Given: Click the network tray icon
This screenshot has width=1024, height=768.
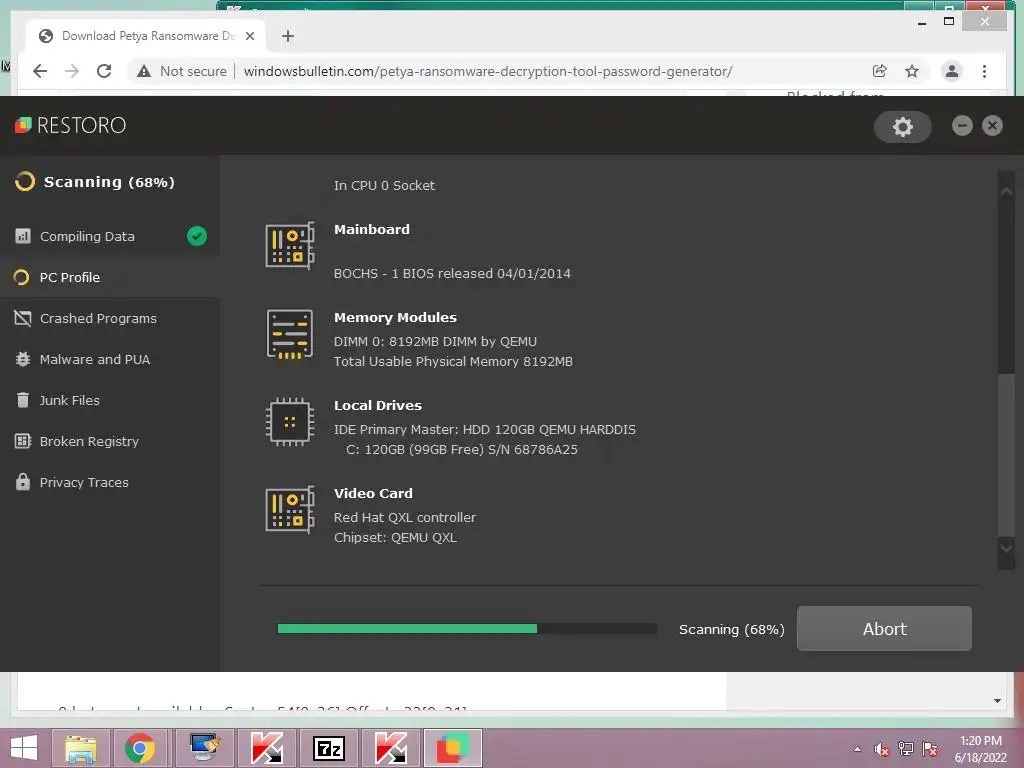Looking at the screenshot, I should pos(906,749).
